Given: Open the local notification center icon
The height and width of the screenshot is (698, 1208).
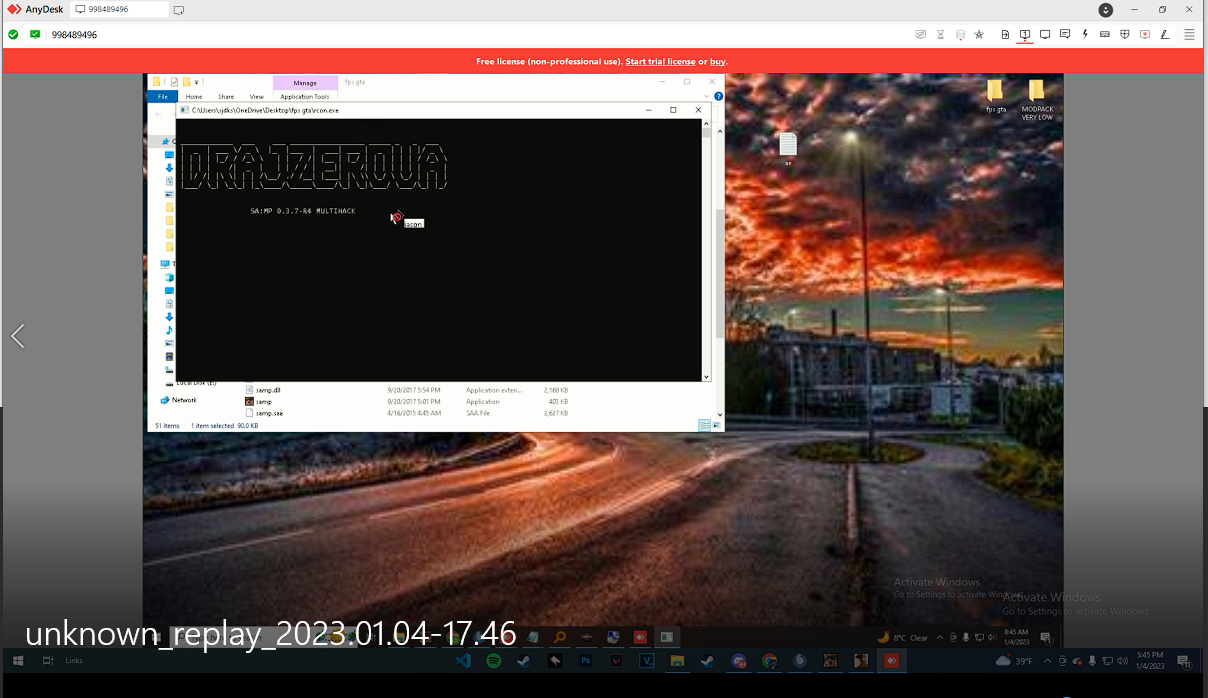Looking at the screenshot, I should tap(1184, 661).
